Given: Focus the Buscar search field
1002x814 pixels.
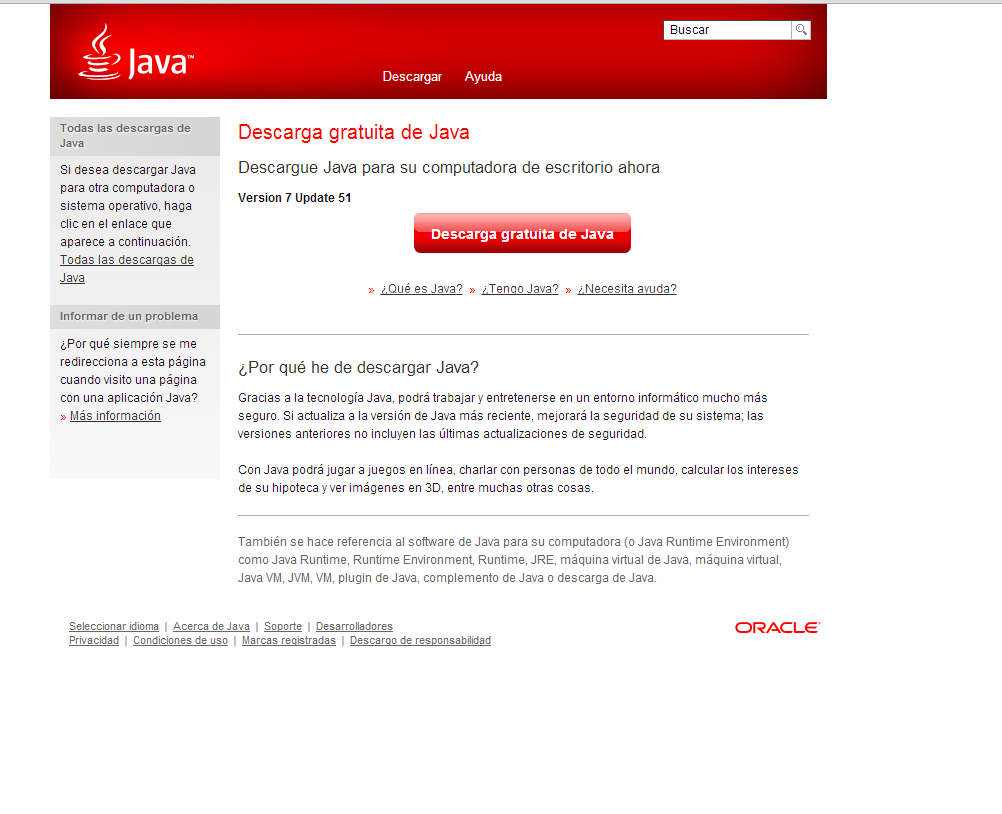Looking at the screenshot, I should pyautogui.click(x=727, y=30).
